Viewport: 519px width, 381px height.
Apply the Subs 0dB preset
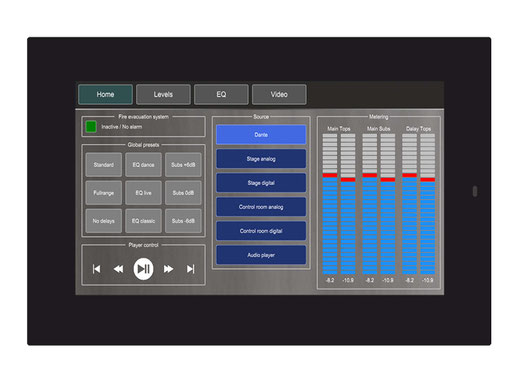183,193
